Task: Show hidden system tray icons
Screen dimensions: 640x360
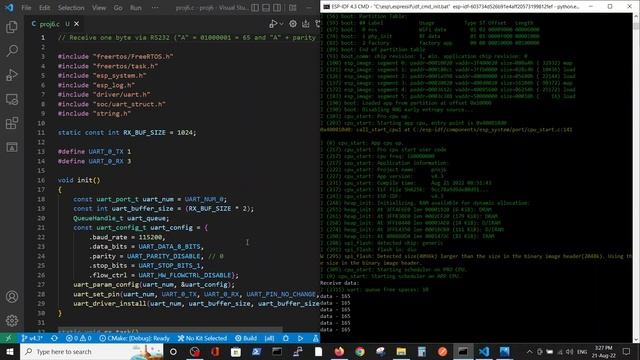Action: click(529, 352)
